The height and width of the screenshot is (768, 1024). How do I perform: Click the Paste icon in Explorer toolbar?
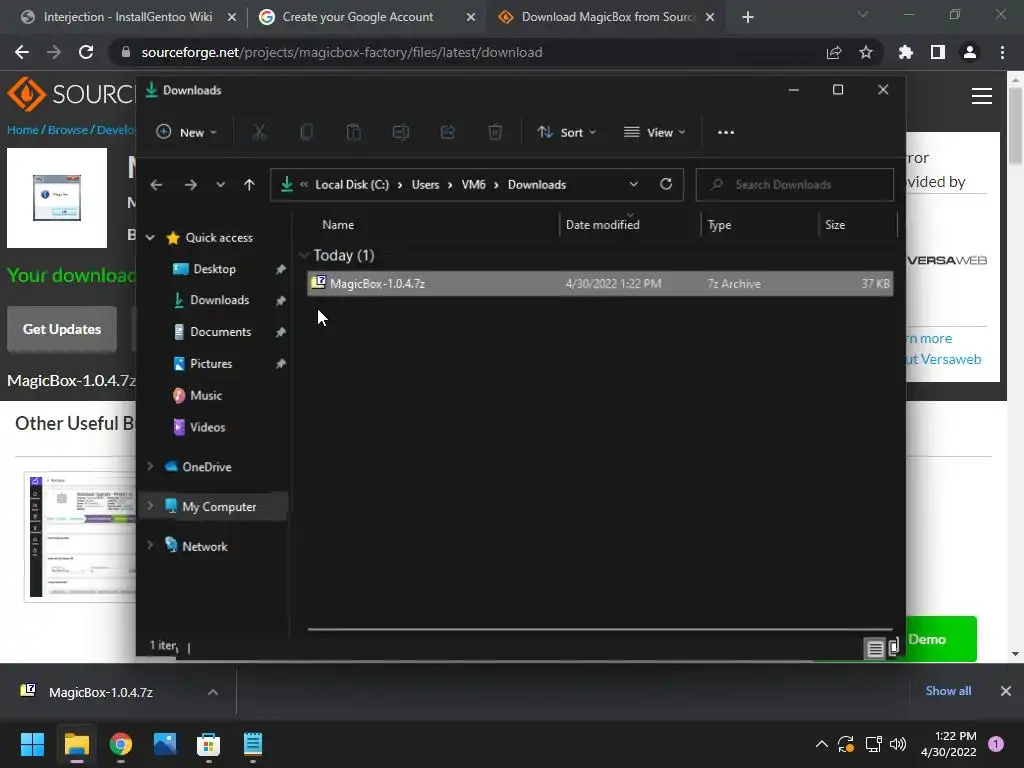tap(353, 132)
